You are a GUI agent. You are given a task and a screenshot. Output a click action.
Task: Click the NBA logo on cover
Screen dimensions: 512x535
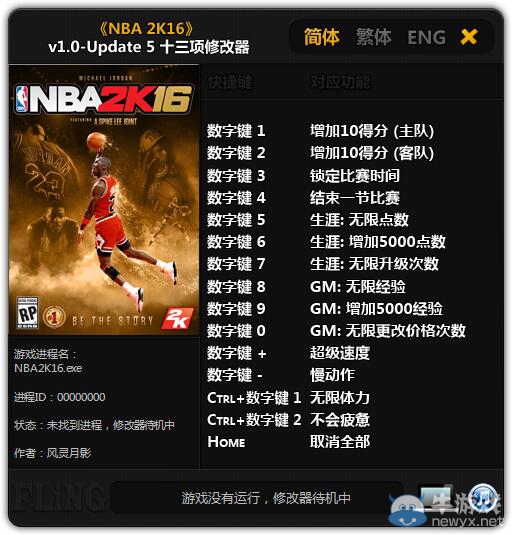(x=22, y=99)
